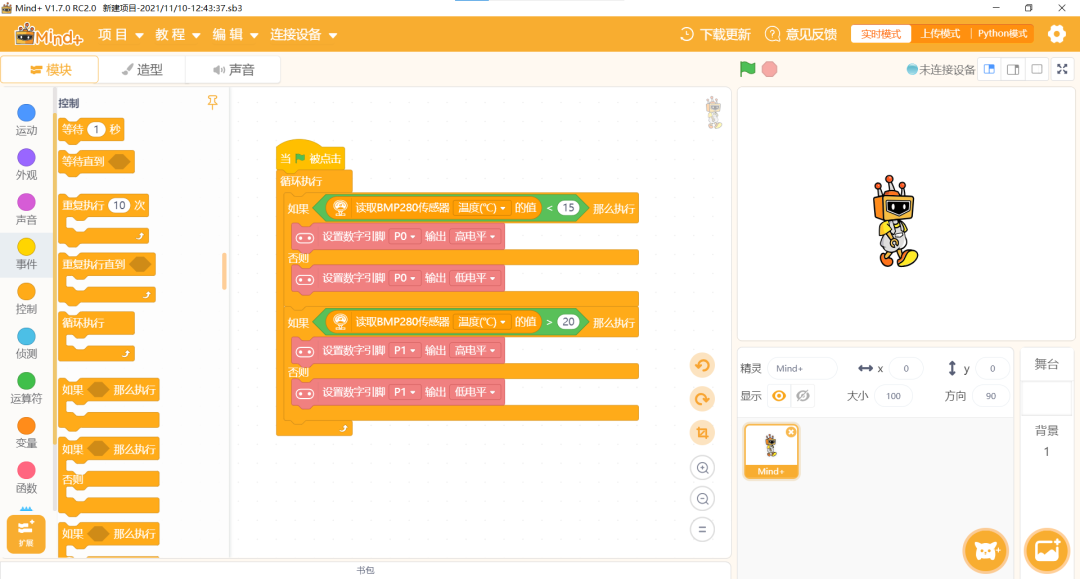The width and height of the screenshot is (1080, 579).
Task: Zoom out the script workspace
Action: click(x=702, y=498)
